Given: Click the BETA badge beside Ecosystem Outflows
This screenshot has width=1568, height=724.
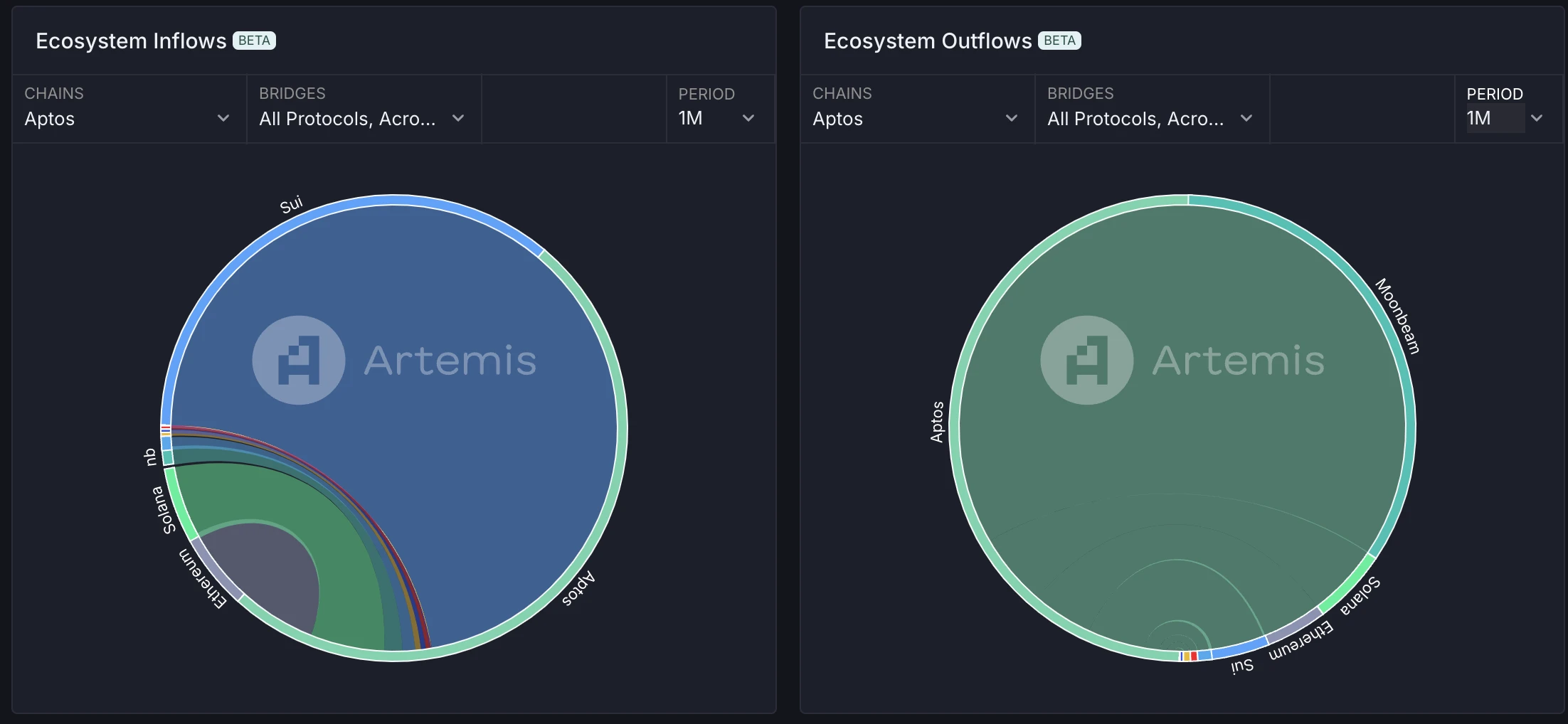Looking at the screenshot, I should pyautogui.click(x=1059, y=41).
